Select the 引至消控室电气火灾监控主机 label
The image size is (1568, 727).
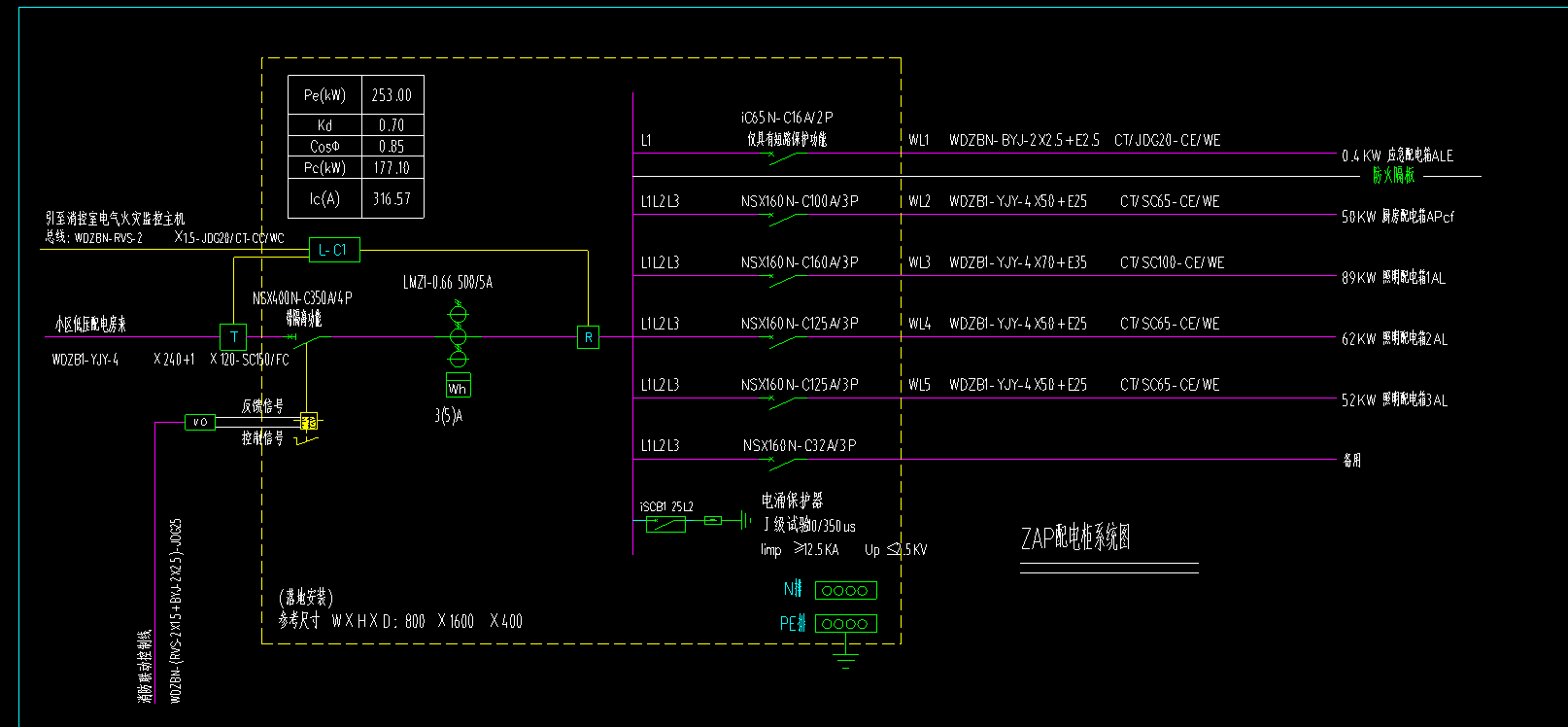point(115,219)
